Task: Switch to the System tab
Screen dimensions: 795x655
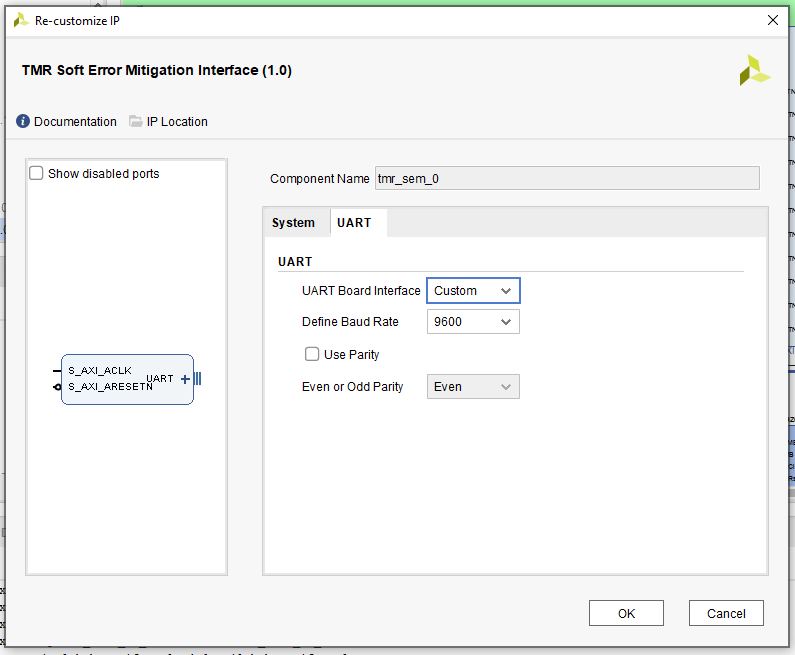Action: point(294,223)
